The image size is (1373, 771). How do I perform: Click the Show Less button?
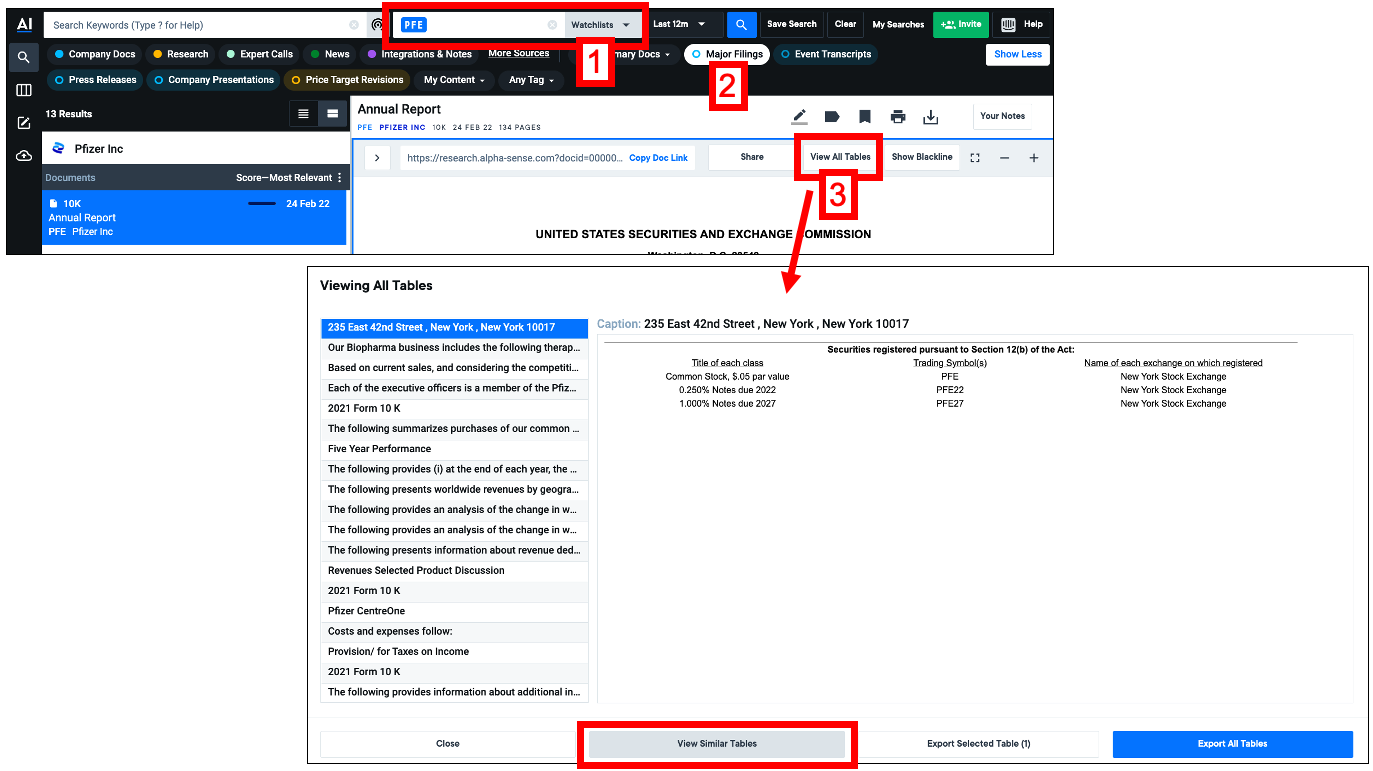pyautogui.click(x=1018, y=54)
